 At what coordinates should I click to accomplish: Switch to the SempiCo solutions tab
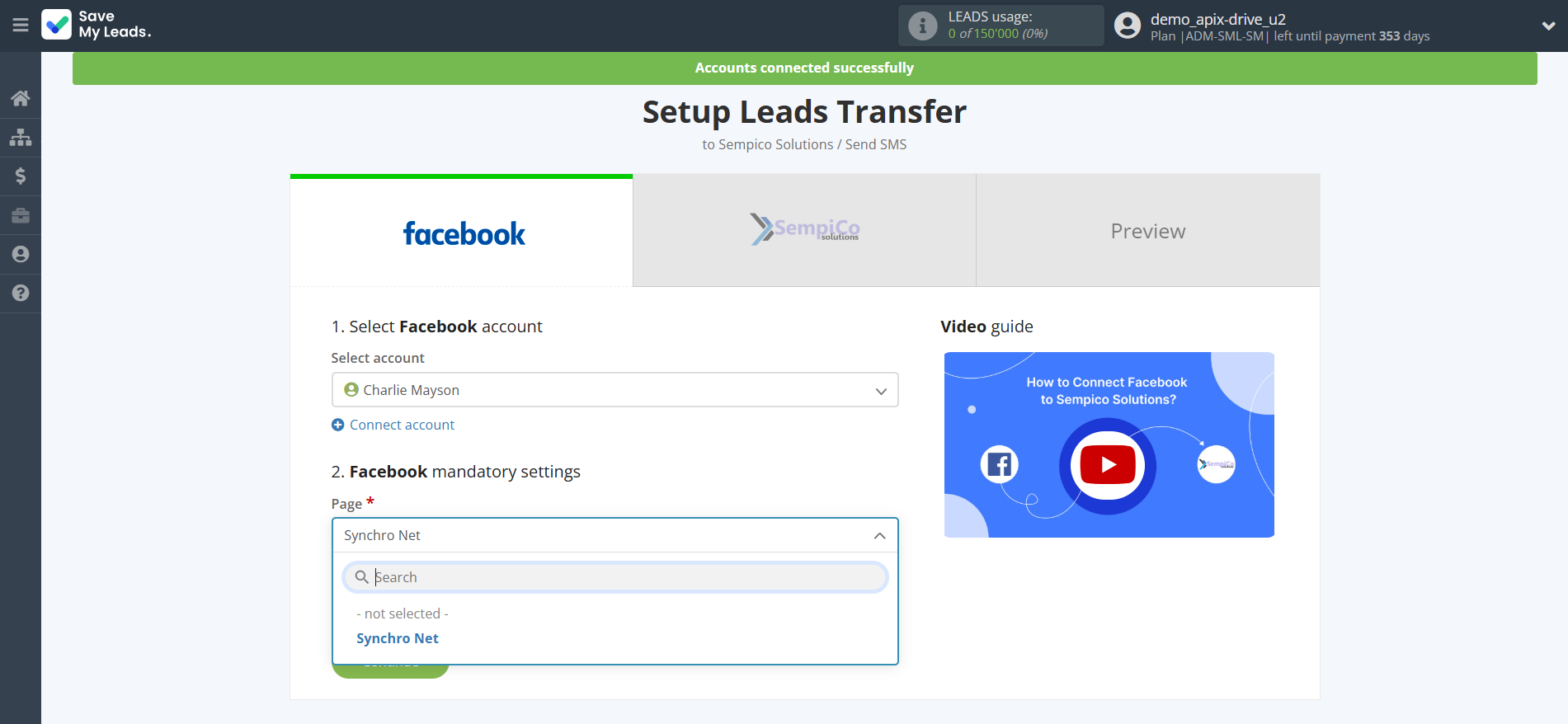point(804,231)
